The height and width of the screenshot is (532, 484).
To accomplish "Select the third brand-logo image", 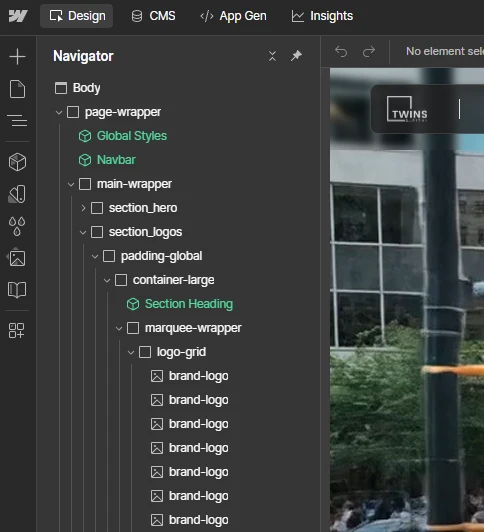I will coord(198,424).
